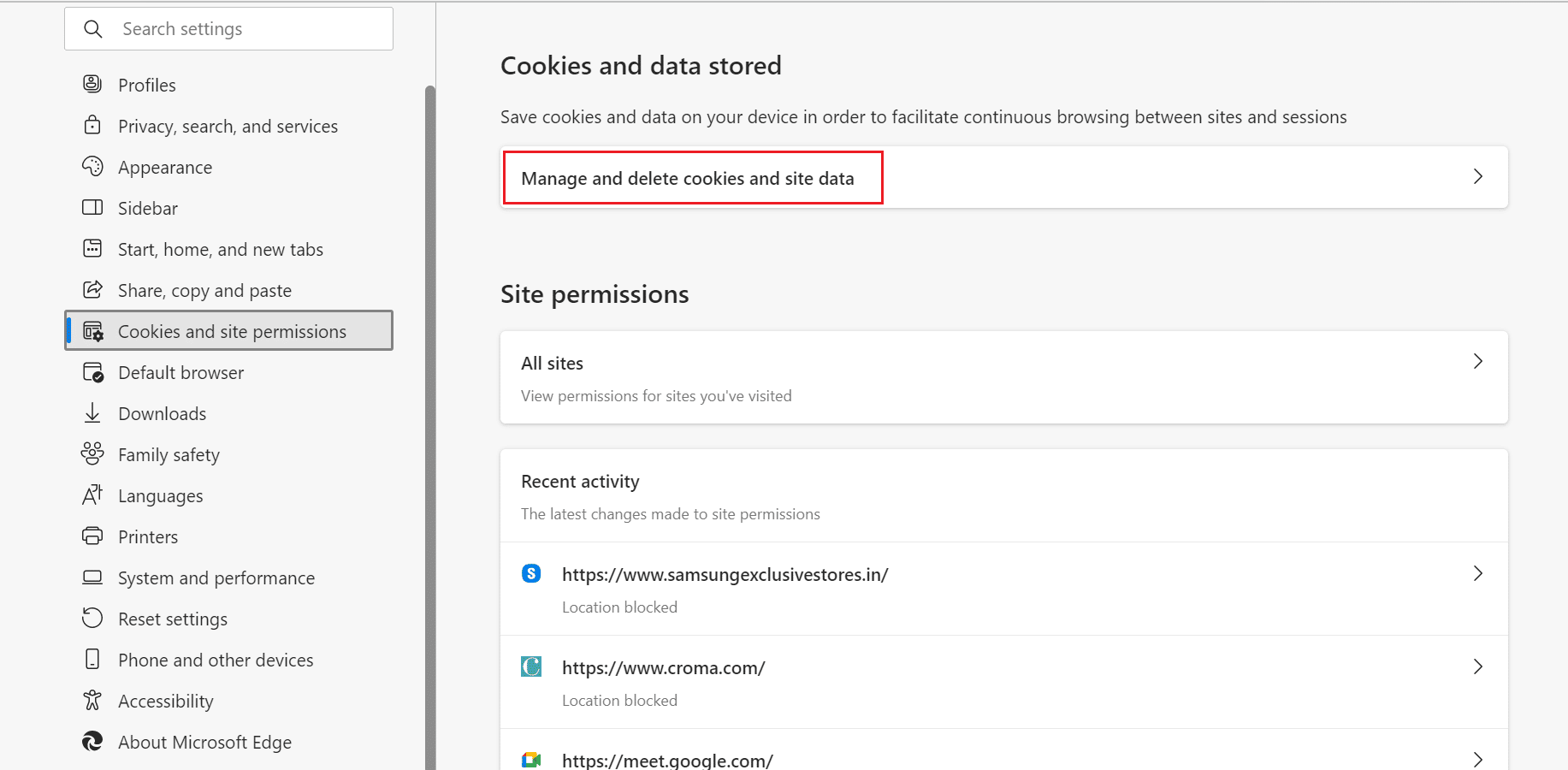Click the lock icon beside Privacy, search, and services
1568x770 pixels.
point(92,125)
